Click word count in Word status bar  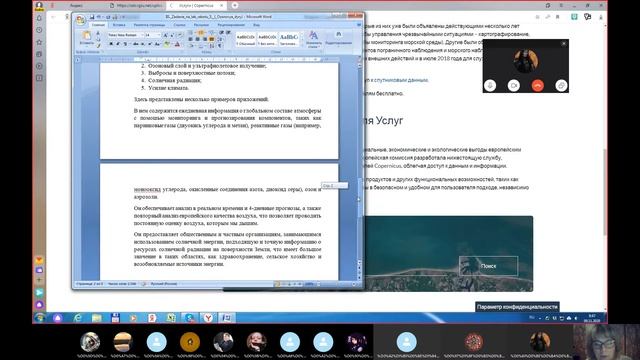click(122, 284)
